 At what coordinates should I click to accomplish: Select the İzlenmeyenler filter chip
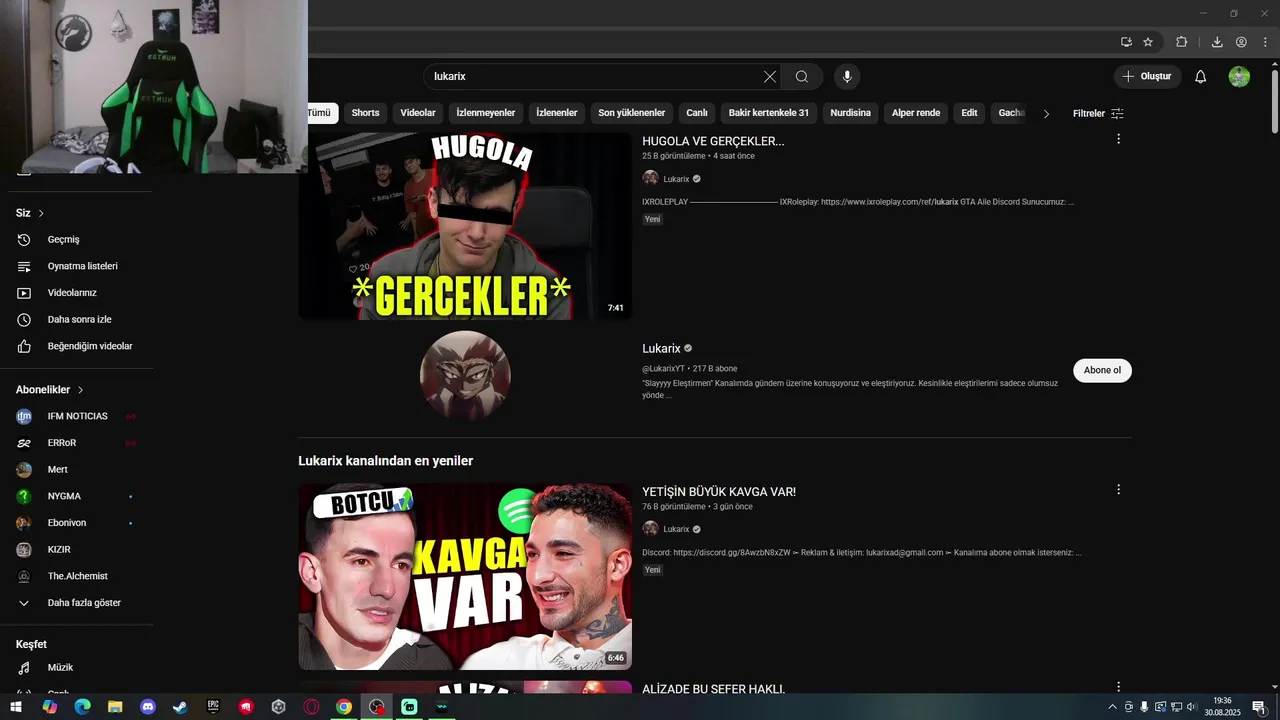(x=485, y=113)
